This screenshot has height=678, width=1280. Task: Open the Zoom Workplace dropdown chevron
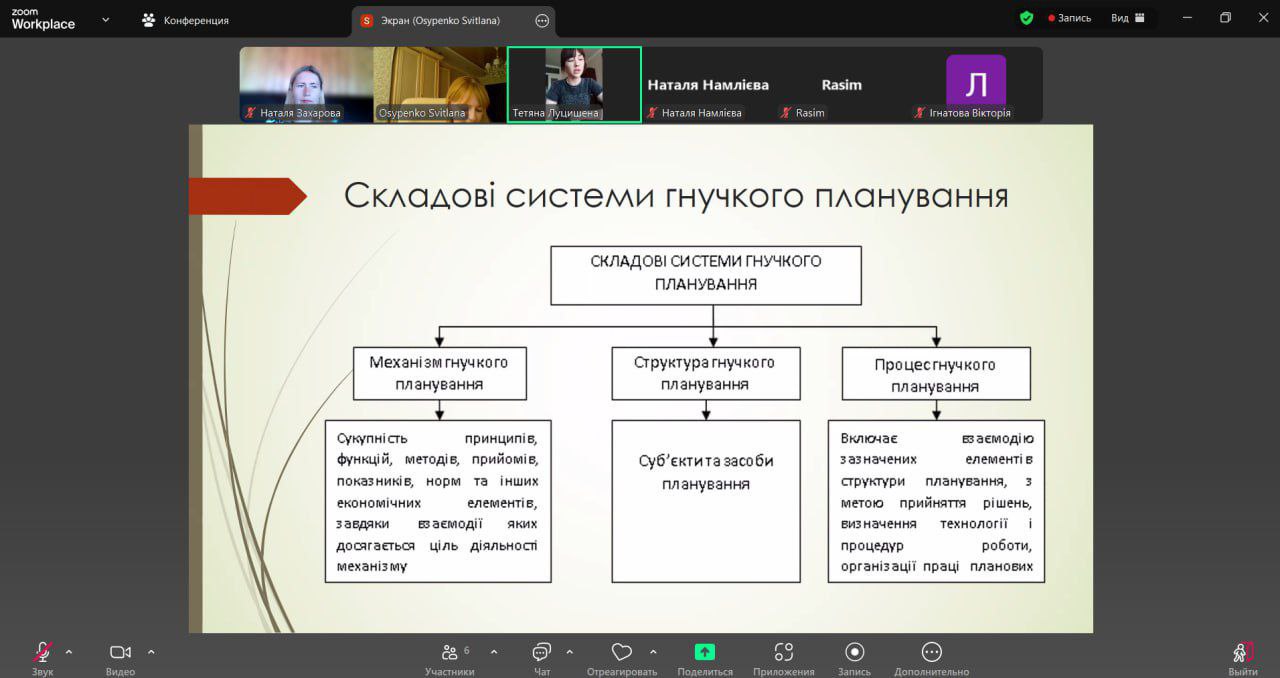tap(105, 19)
